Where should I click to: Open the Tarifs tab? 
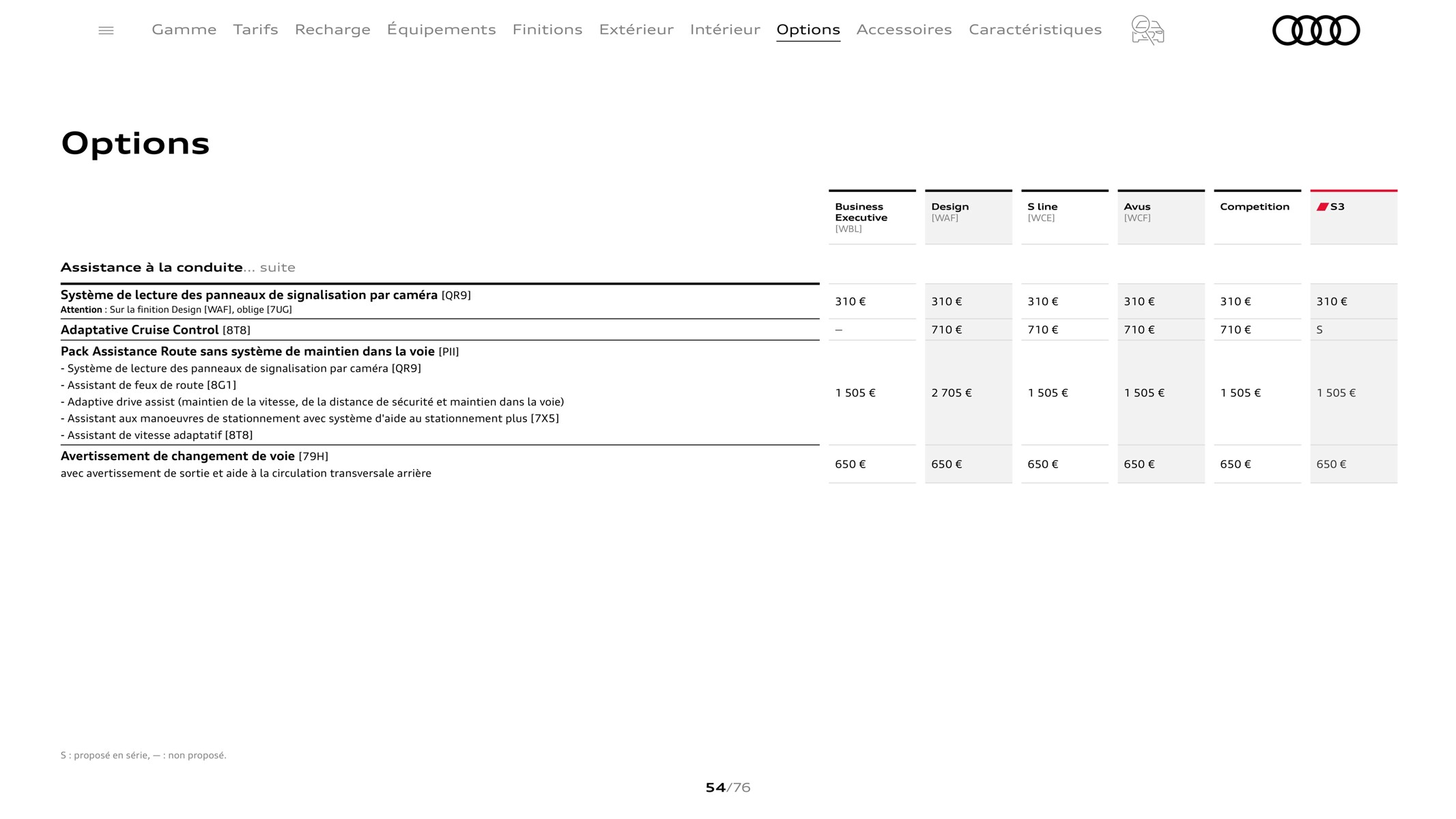pos(255,29)
